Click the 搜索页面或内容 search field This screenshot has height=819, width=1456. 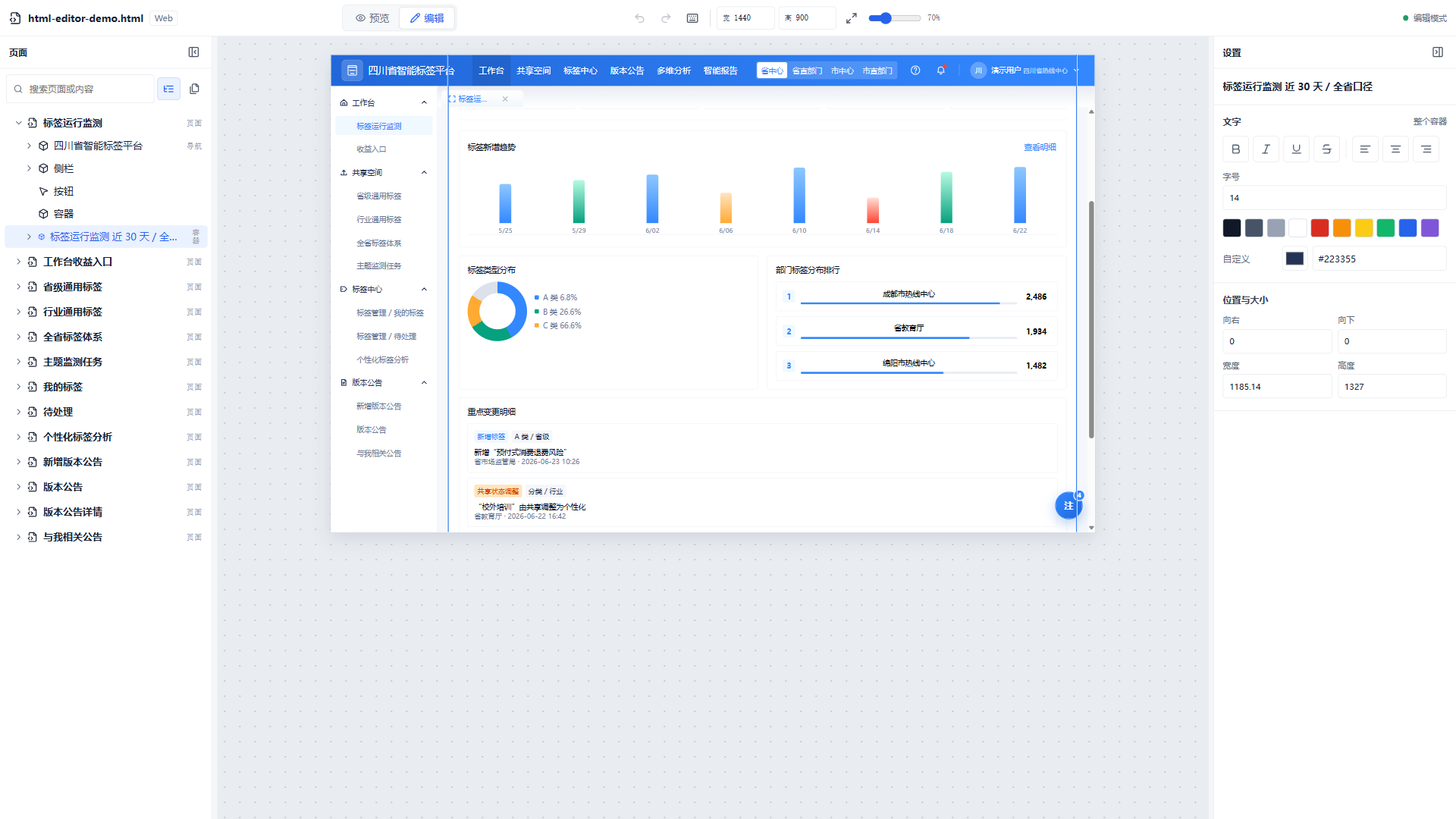coord(80,89)
